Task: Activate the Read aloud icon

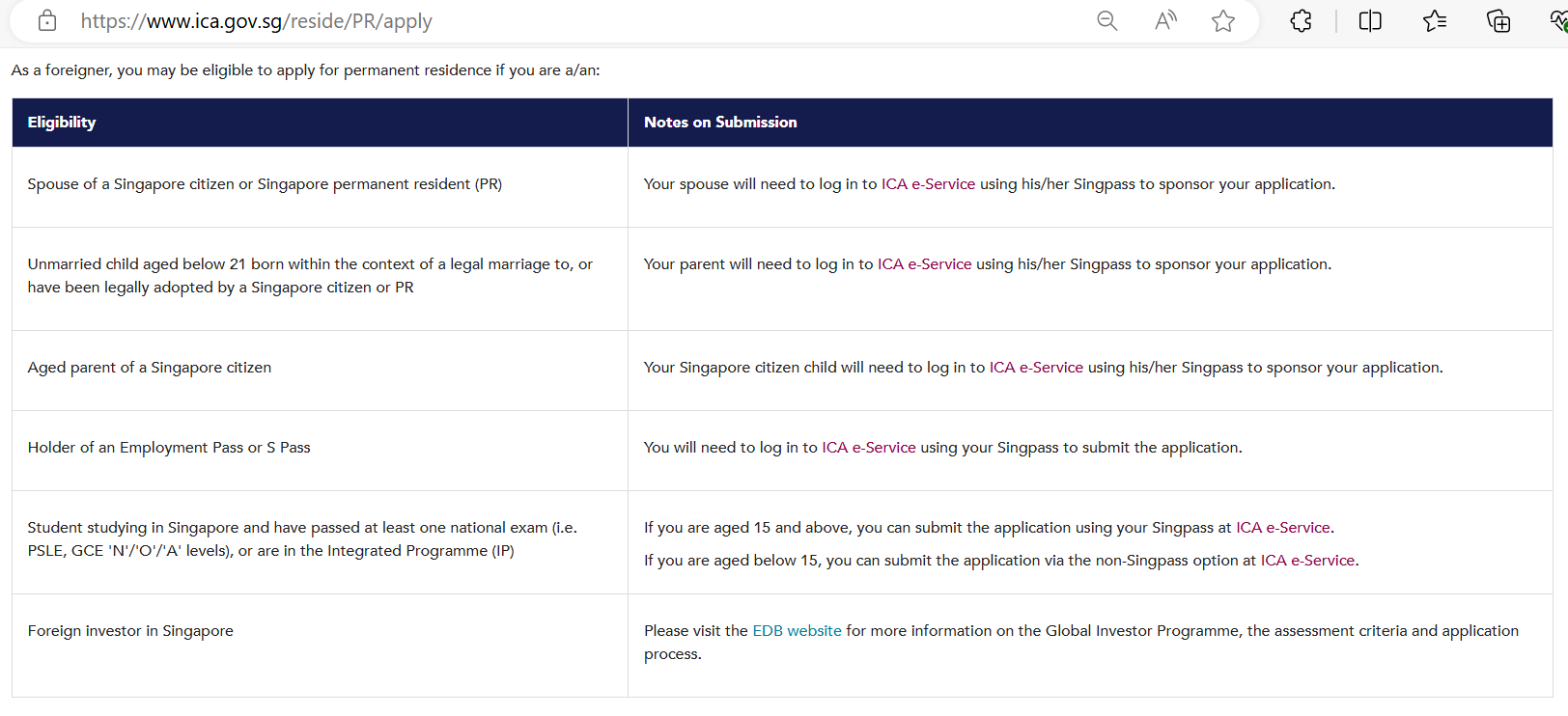Action: (x=1165, y=20)
